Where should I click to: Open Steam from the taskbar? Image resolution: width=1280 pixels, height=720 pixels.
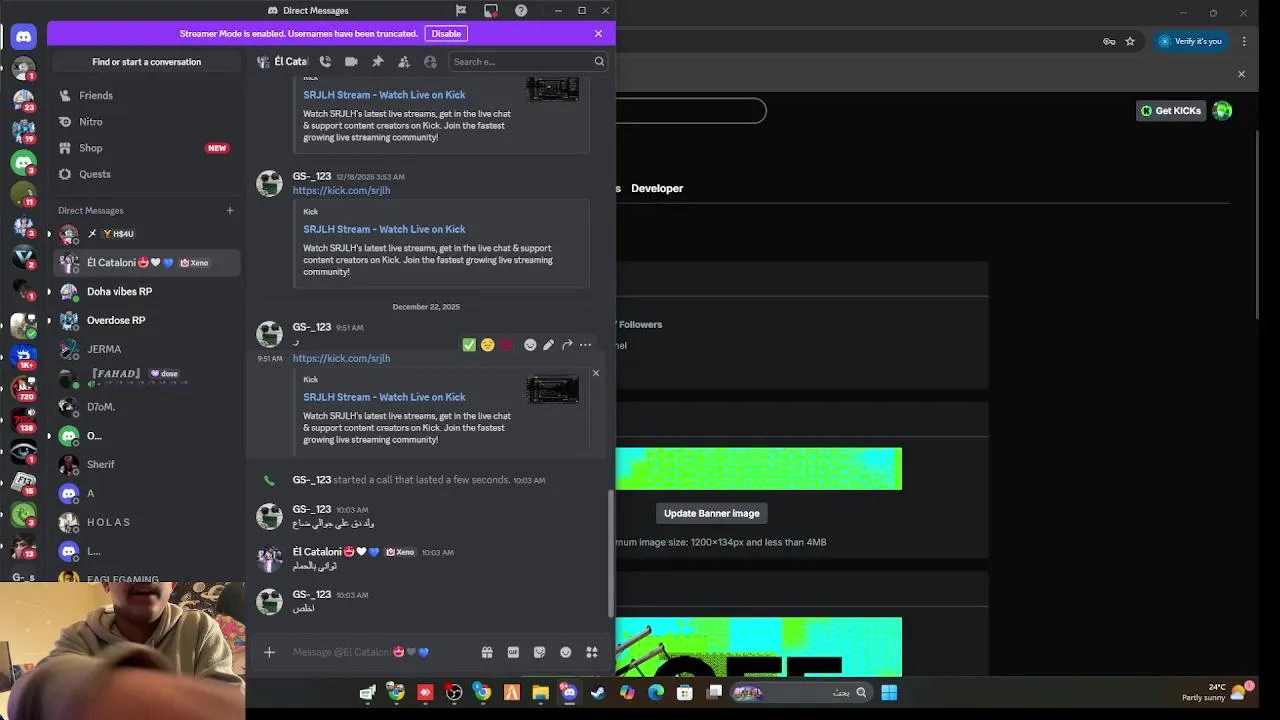[598, 692]
